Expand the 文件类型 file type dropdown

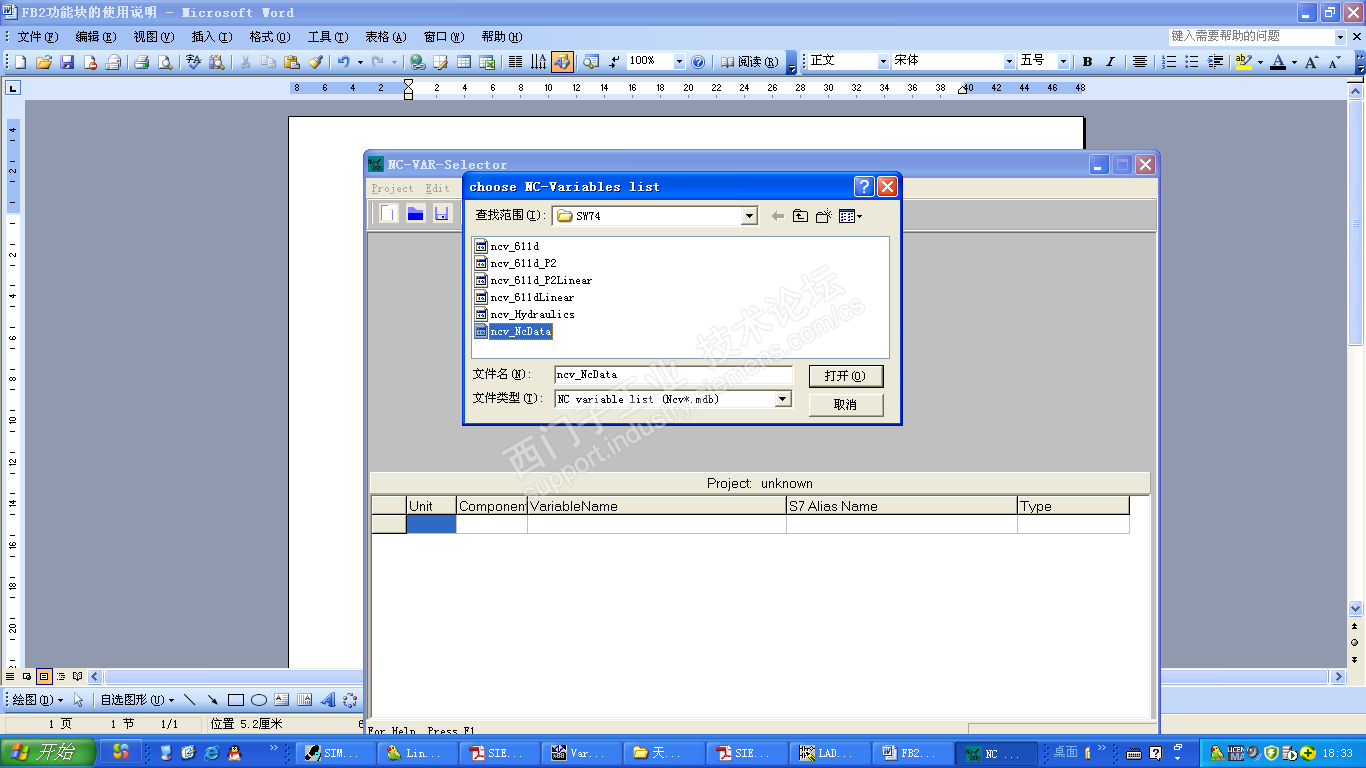coord(783,399)
